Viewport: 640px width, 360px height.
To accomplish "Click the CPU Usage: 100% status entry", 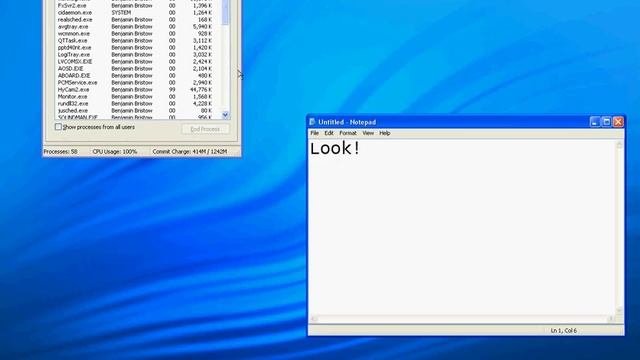I will [115, 151].
